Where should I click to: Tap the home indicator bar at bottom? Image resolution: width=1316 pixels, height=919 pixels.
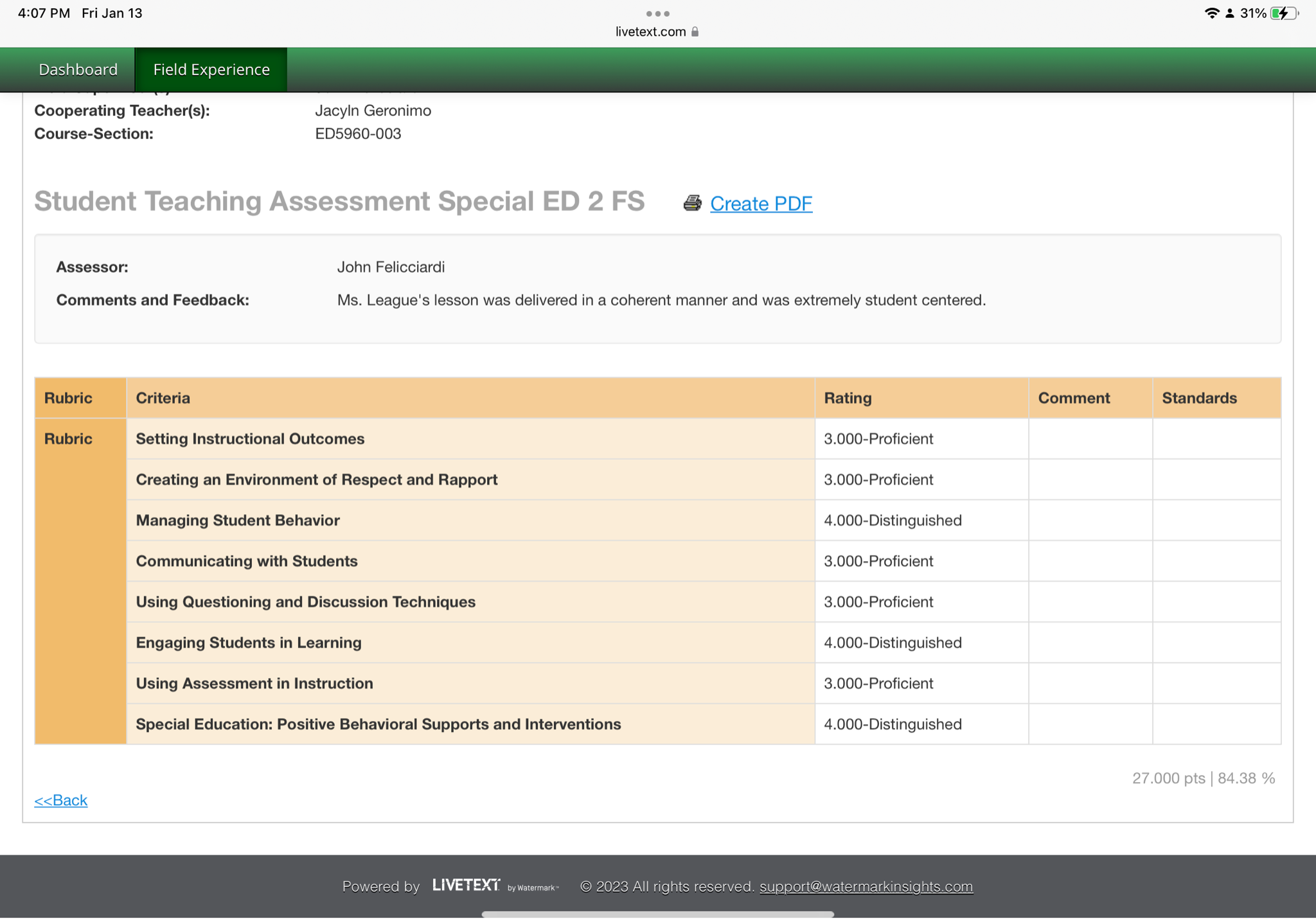pos(657,913)
